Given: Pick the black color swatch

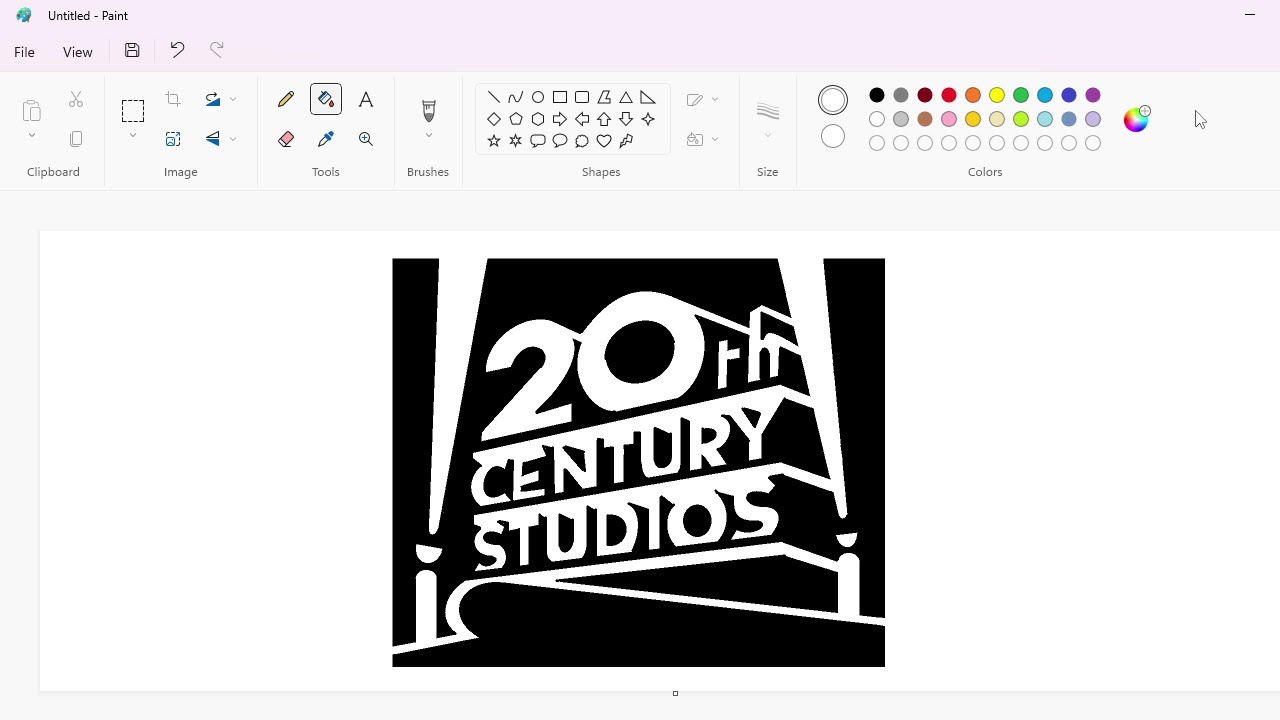Looking at the screenshot, I should tap(877, 95).
